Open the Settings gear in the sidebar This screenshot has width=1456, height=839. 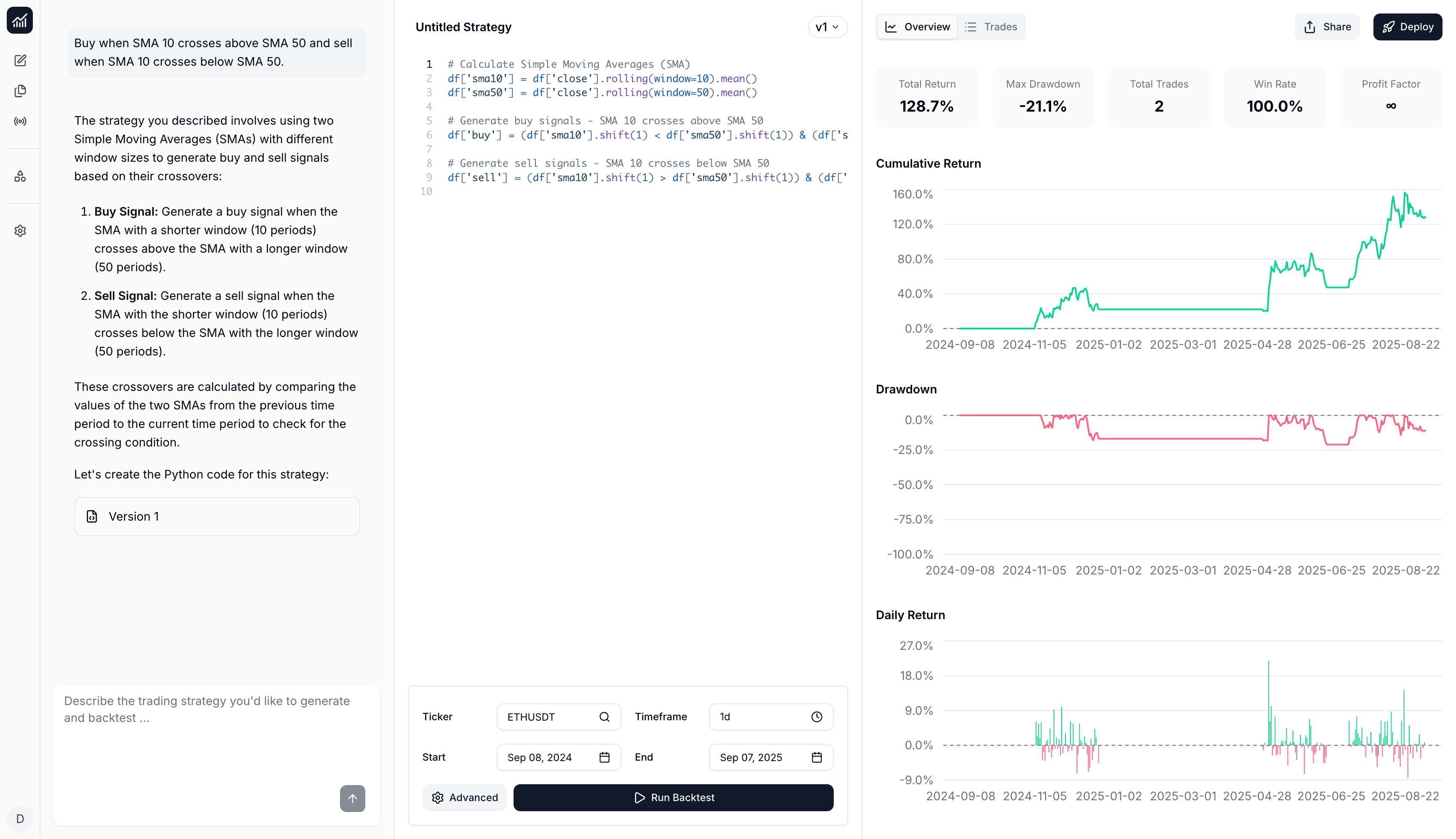click(x=20, y=230)
